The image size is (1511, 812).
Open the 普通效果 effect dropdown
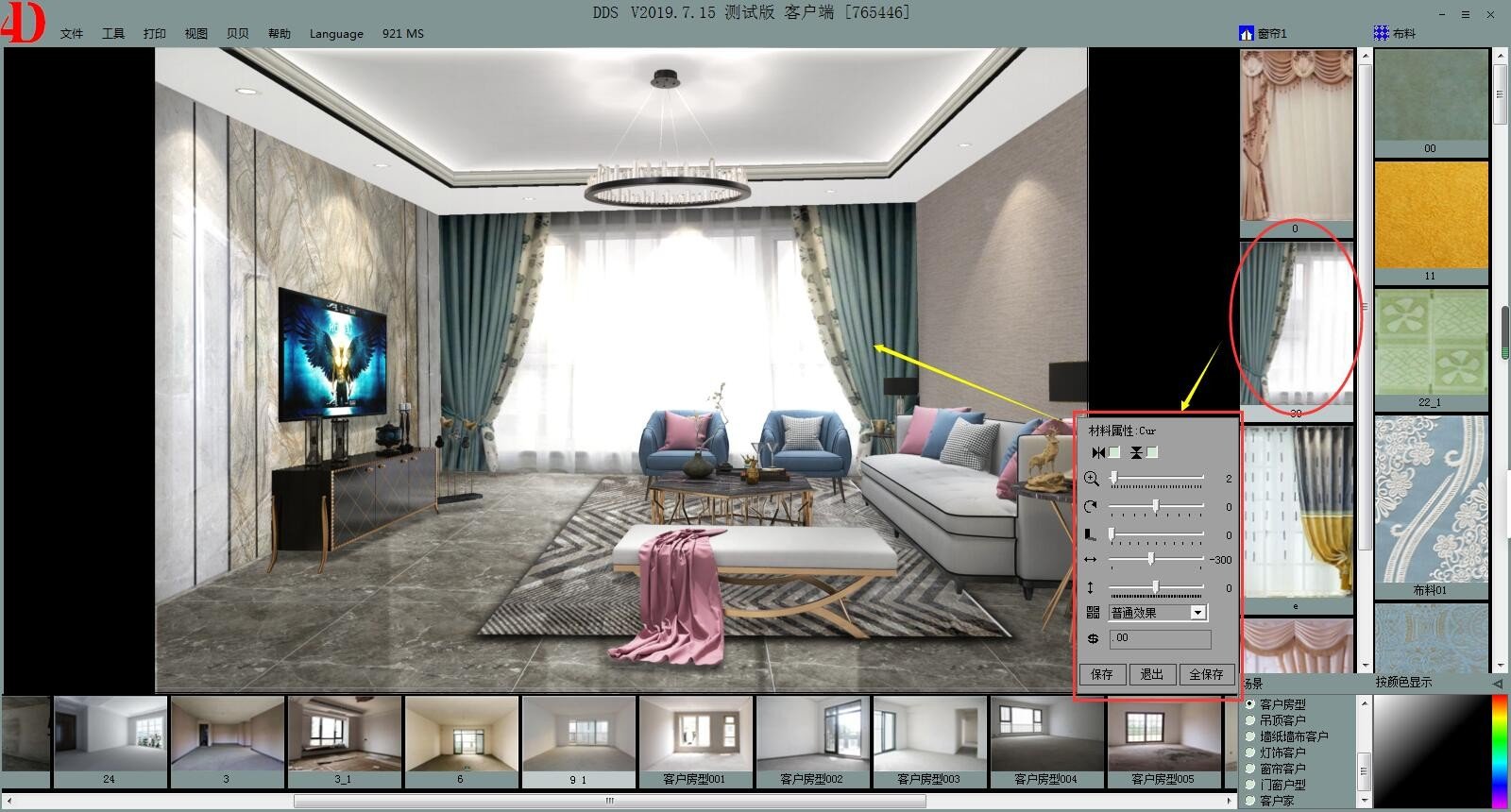click(1197, 613)
